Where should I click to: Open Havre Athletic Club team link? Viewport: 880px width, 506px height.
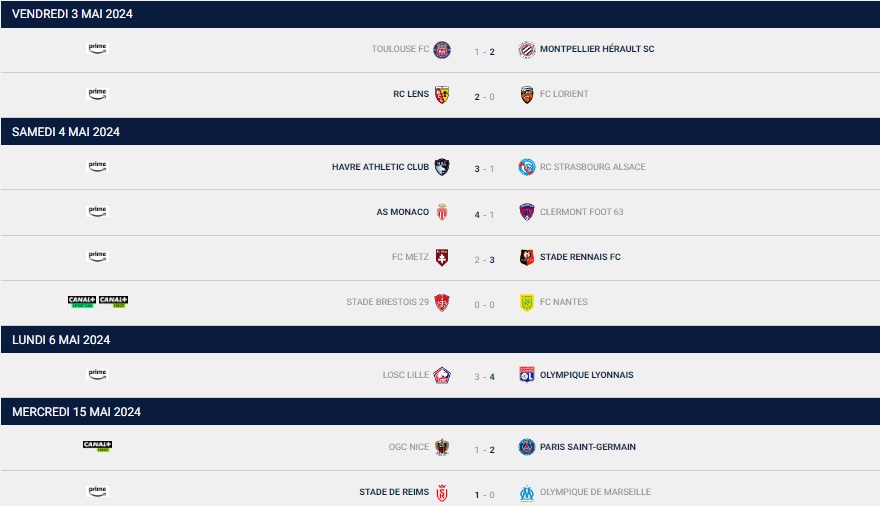coord(380,167)
